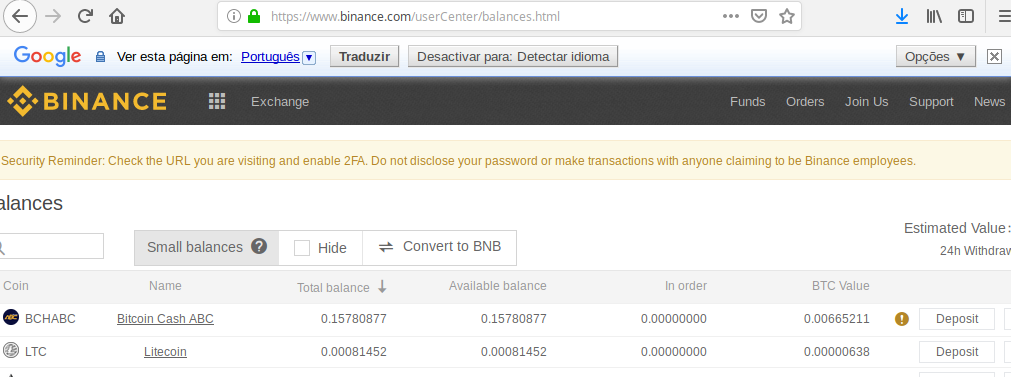
Task: Click the Google logo in translate bar
Action: [47, 57]
